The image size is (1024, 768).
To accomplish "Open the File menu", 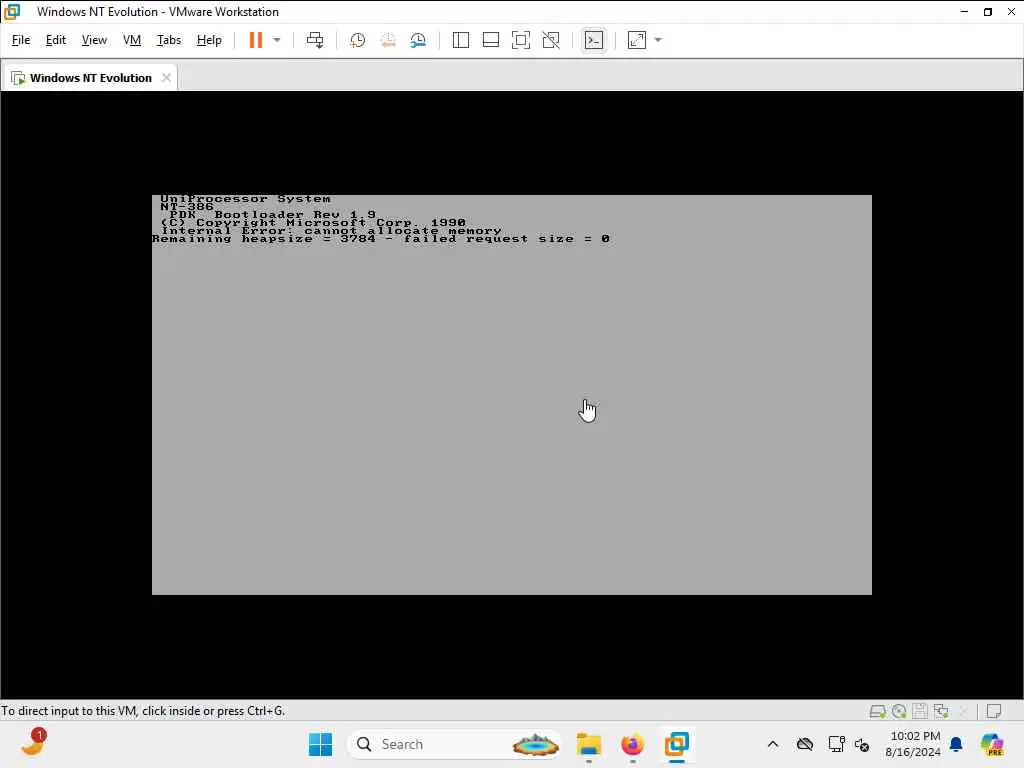I will coord(21,40).
